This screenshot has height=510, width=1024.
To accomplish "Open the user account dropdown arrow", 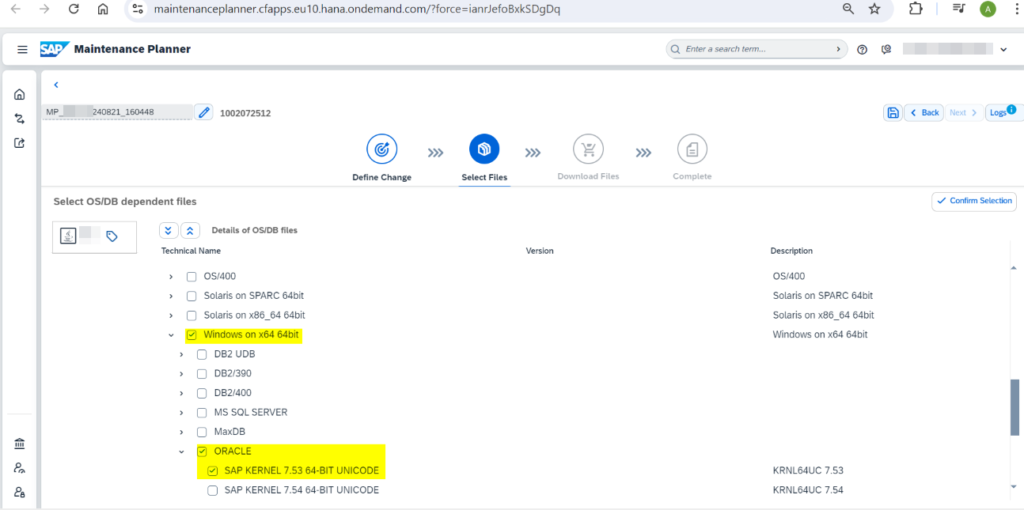I will [x=1004, y=50].
